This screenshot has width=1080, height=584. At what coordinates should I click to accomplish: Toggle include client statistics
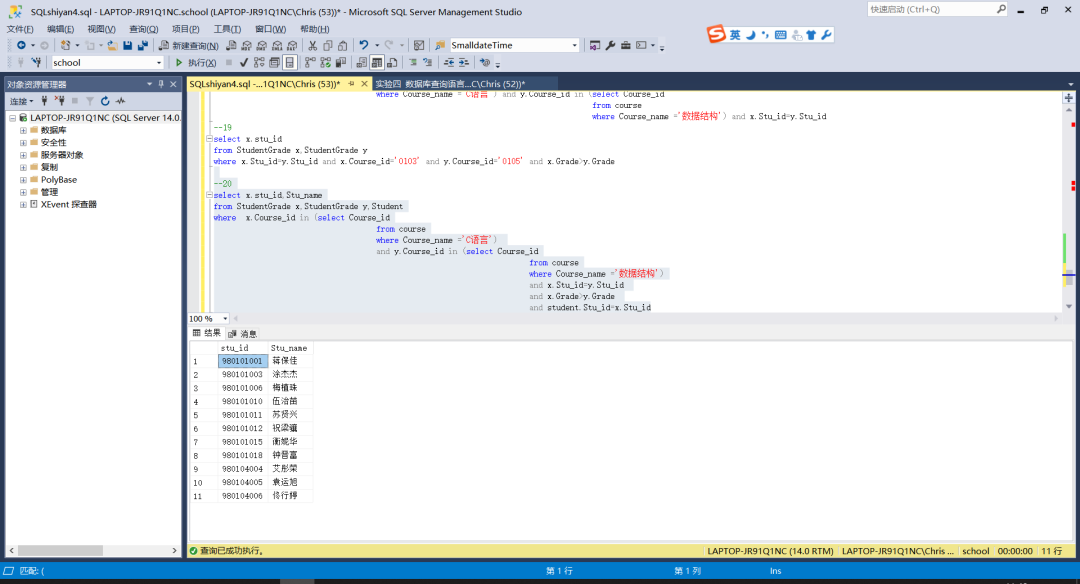(x=340, y=63)
